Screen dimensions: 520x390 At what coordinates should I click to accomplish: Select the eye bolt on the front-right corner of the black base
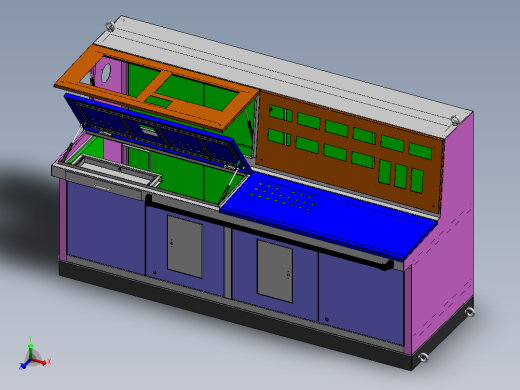click(x=423, y=358)
